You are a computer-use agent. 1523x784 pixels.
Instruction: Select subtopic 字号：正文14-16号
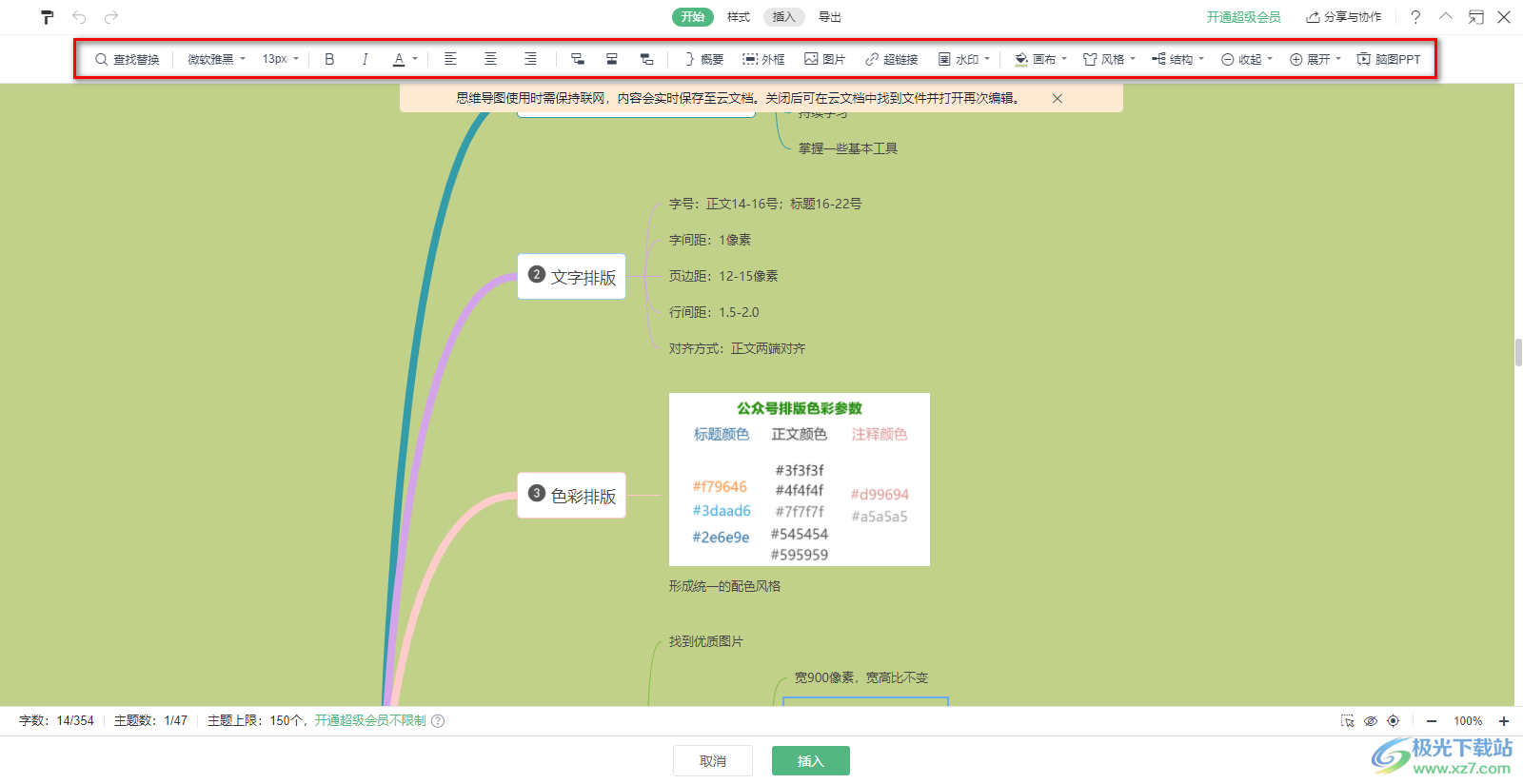(765, 204)
